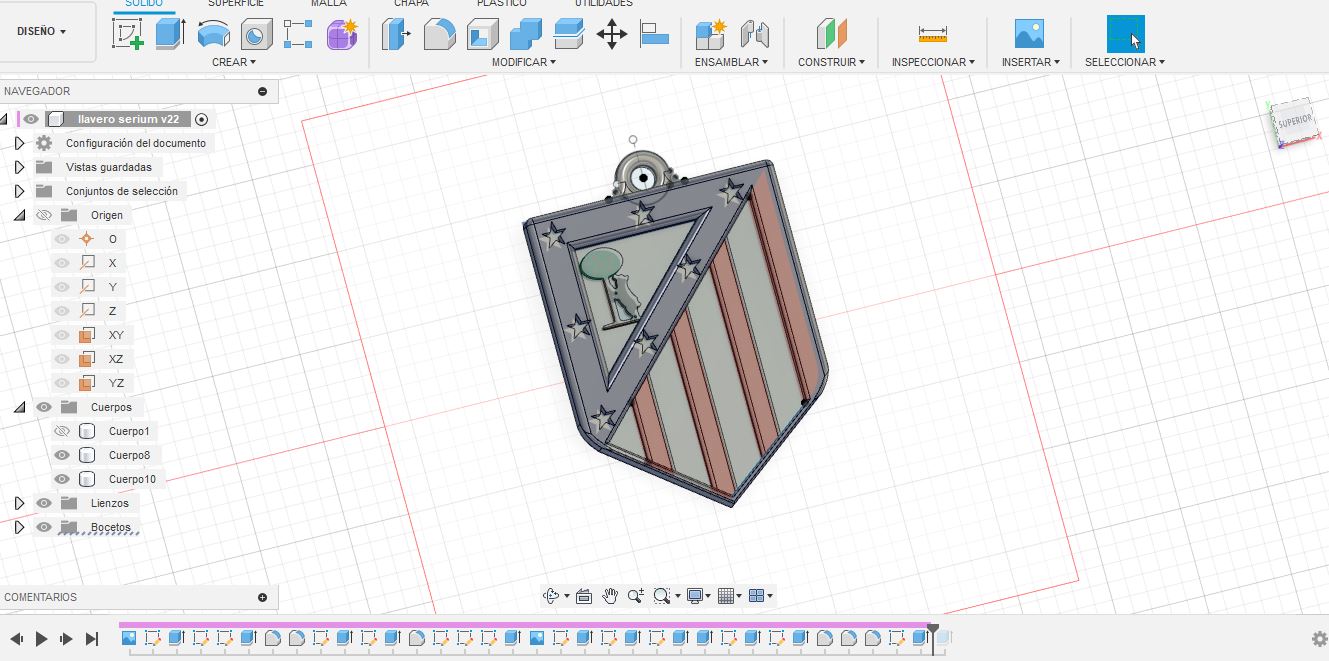Hide Cuerpo8 body
Image resolution: width=1329 pixels, height=661 pixels.
(61, 455)
